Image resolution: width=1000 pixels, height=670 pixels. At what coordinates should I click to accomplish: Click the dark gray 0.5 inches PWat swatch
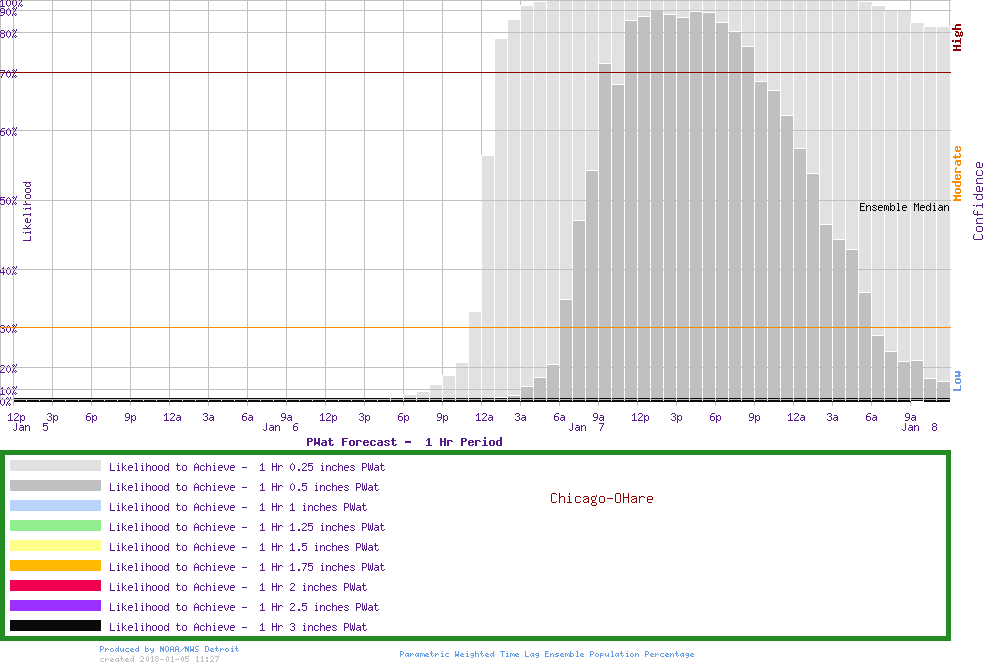[55, 486]
